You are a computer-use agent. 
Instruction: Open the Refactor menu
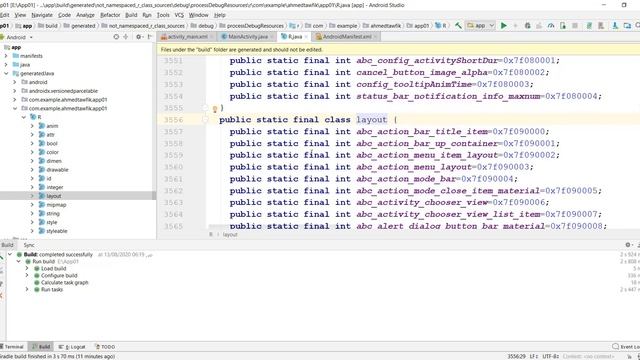coord(110,15)
